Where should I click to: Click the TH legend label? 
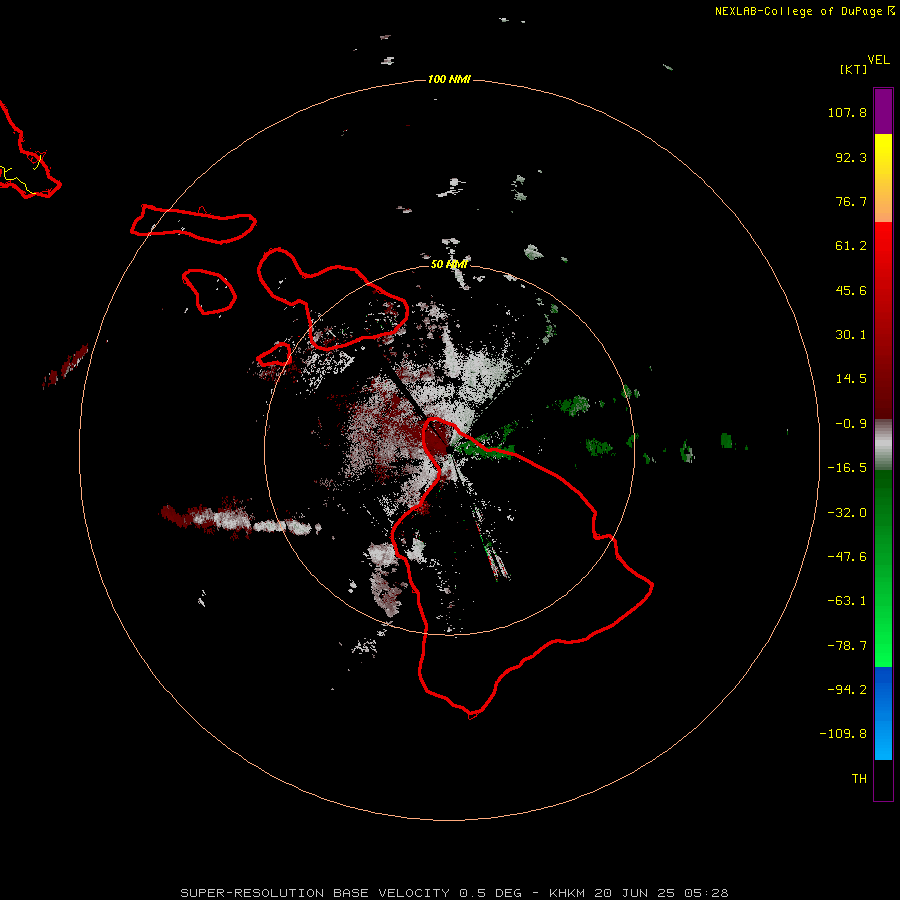point(859,779)
